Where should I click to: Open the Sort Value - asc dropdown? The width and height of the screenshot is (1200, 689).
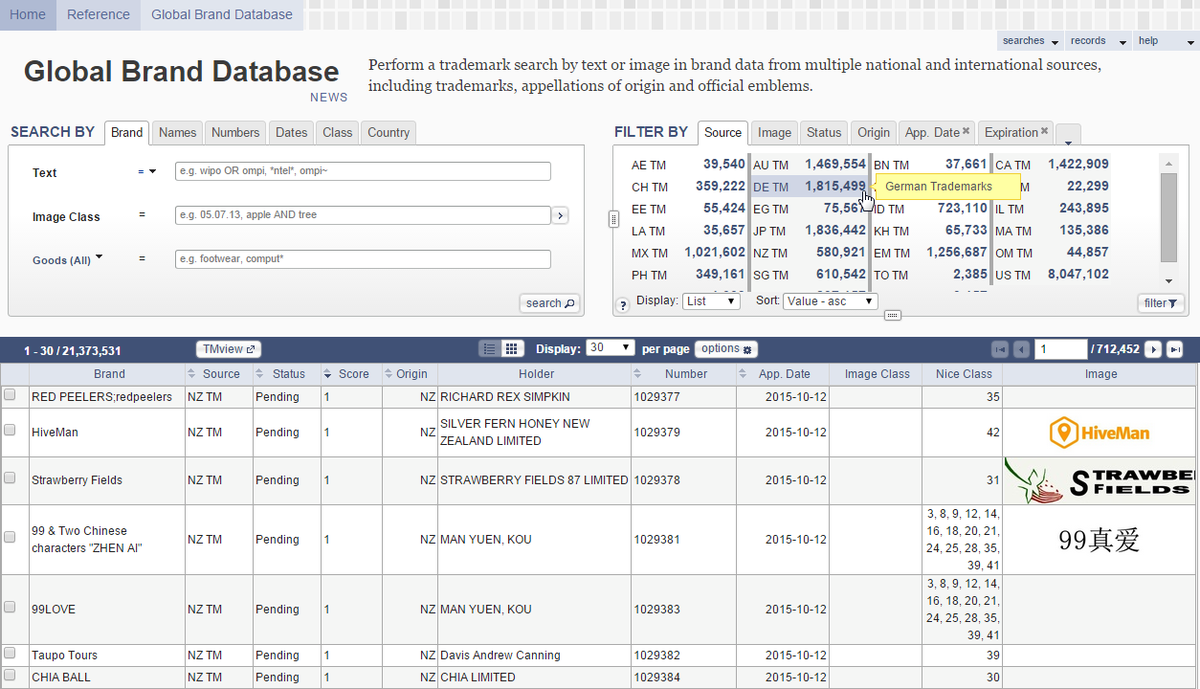click(x=830, y=301)
